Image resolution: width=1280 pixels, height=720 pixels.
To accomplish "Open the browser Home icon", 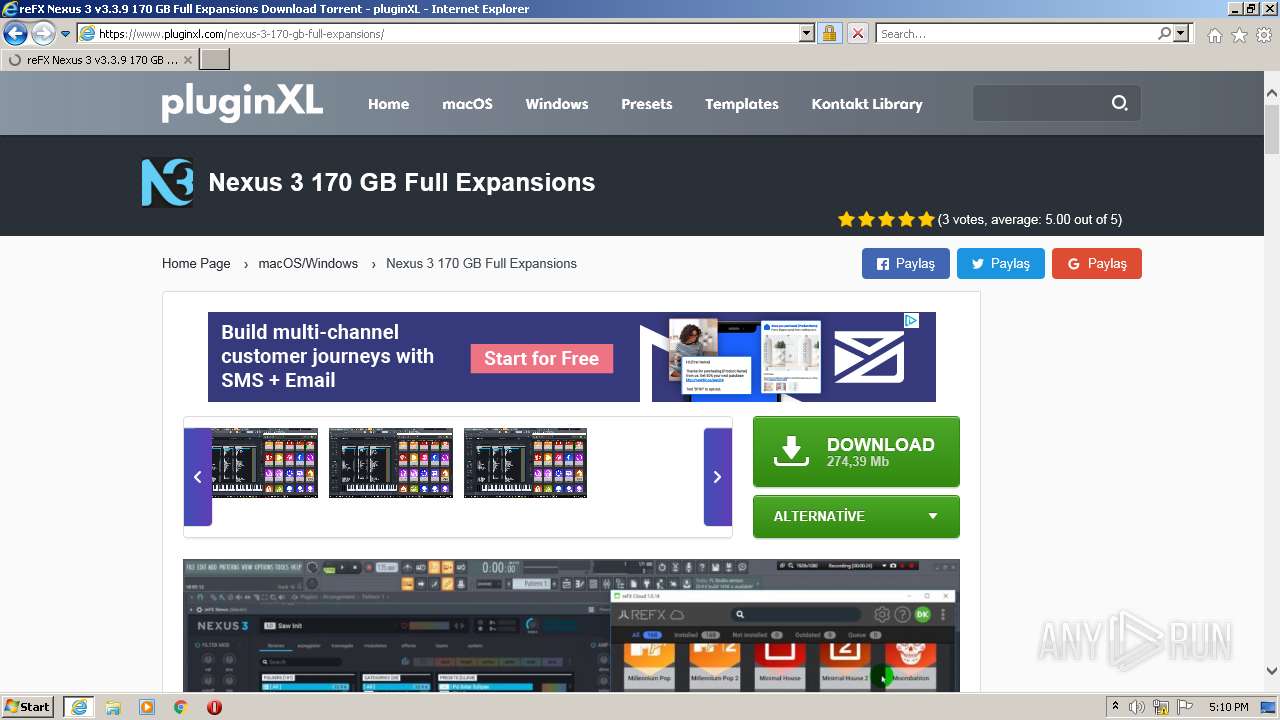I will click(x=1214, y=35).
